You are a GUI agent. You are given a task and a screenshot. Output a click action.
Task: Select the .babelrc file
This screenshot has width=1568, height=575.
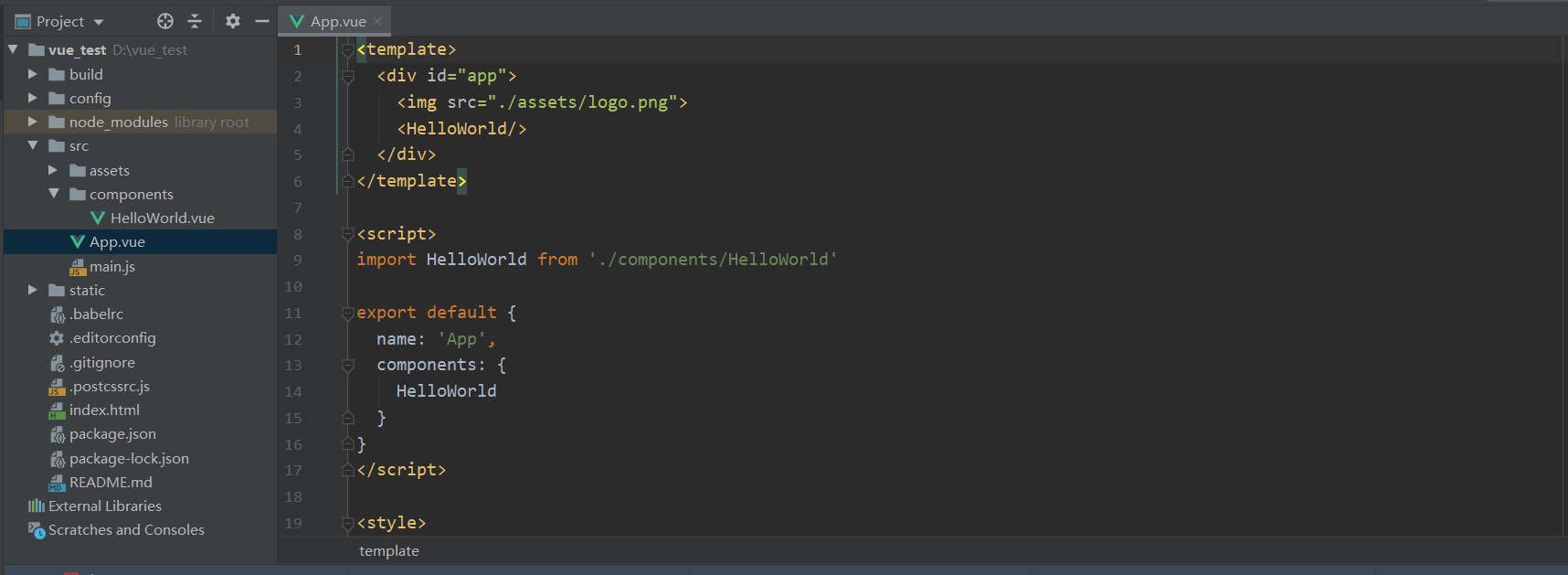click(96, 314)
